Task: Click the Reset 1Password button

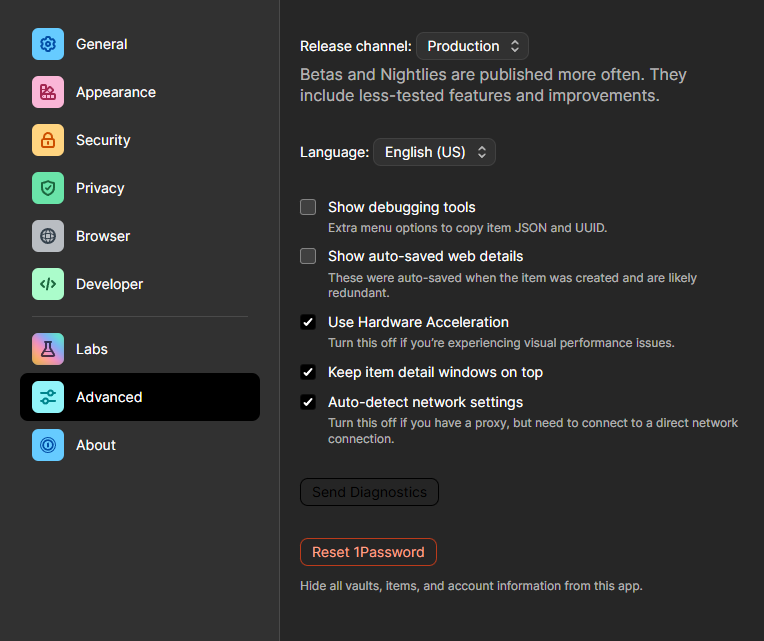Action: click(x=368, y=552)
